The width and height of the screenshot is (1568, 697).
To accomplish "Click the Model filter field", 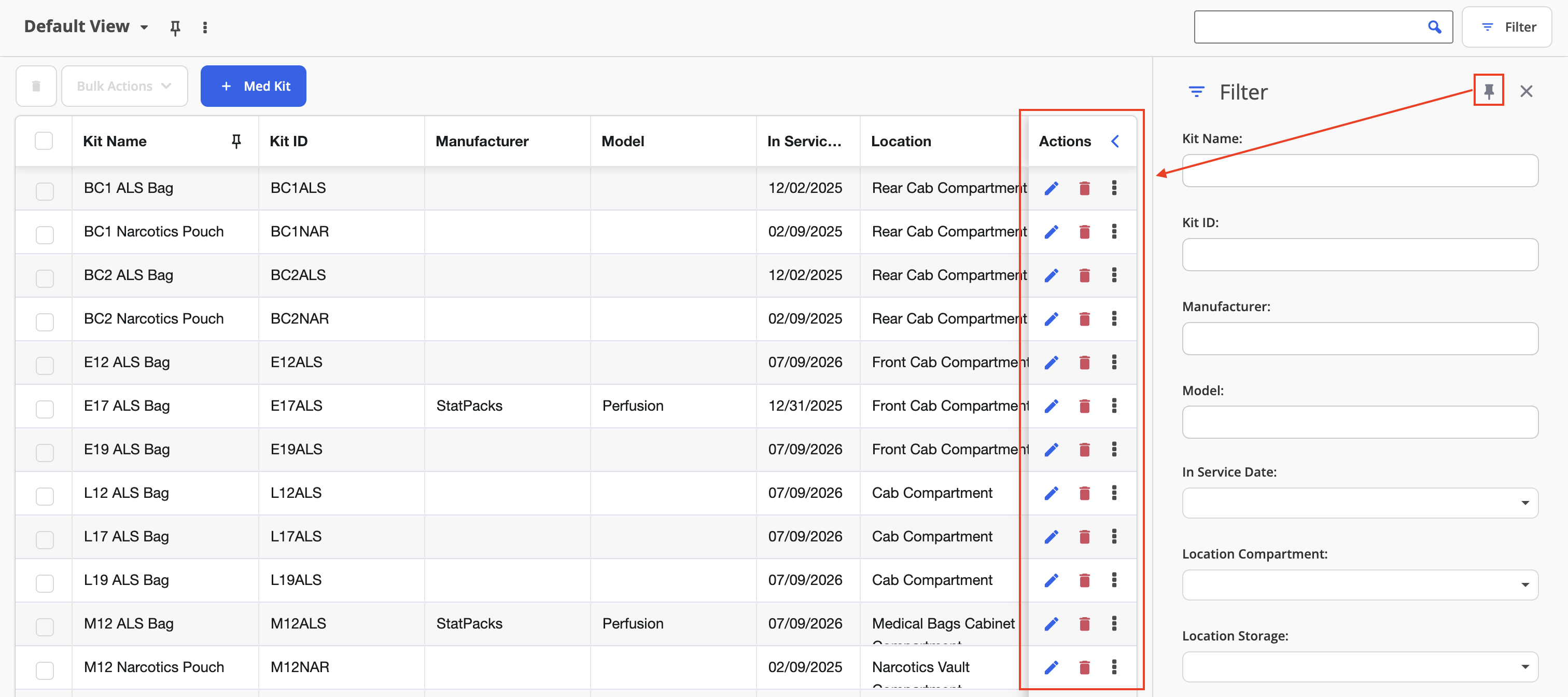I will click(1360, 422).
